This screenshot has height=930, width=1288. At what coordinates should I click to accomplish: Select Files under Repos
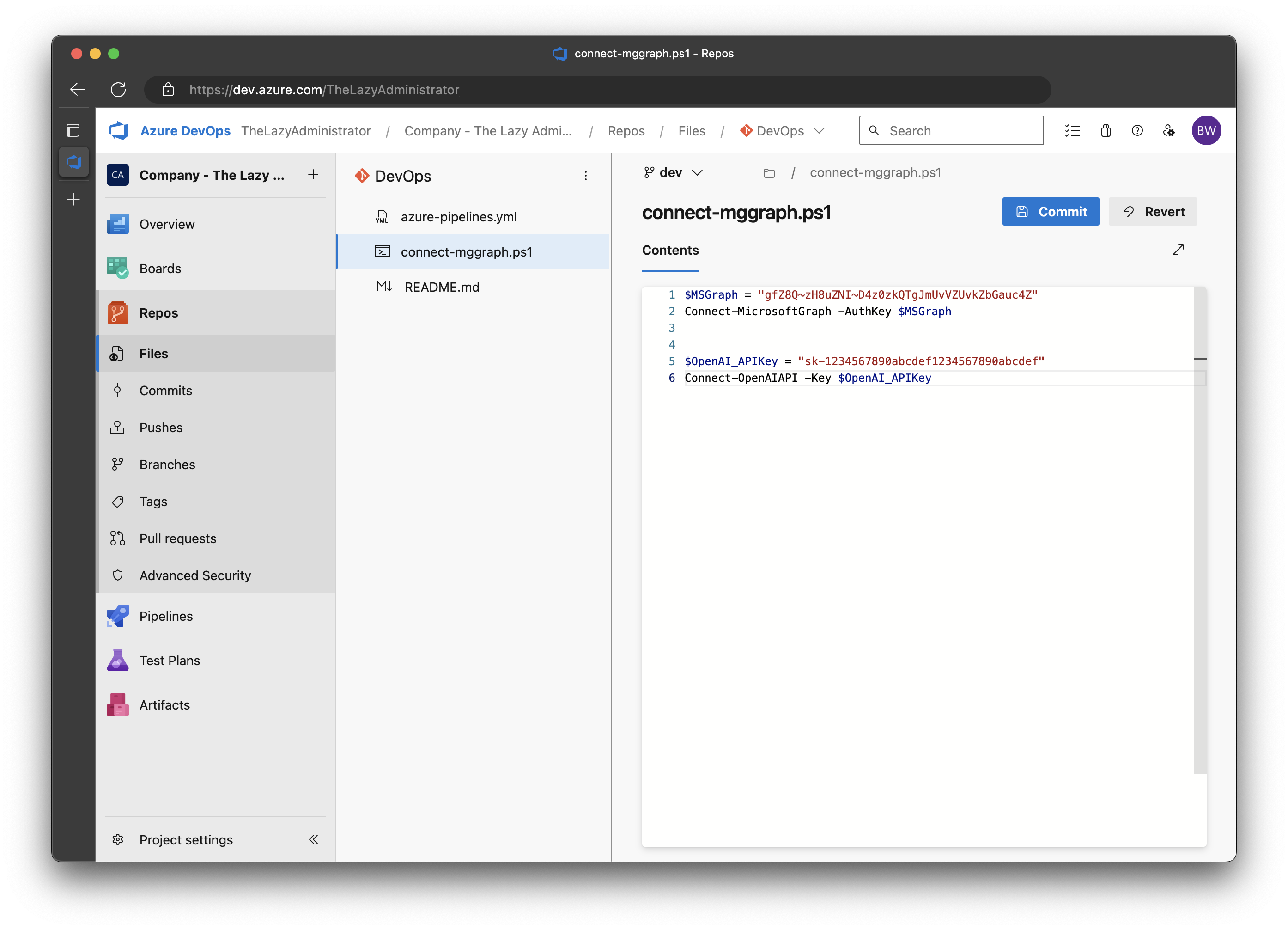[216, 353]
